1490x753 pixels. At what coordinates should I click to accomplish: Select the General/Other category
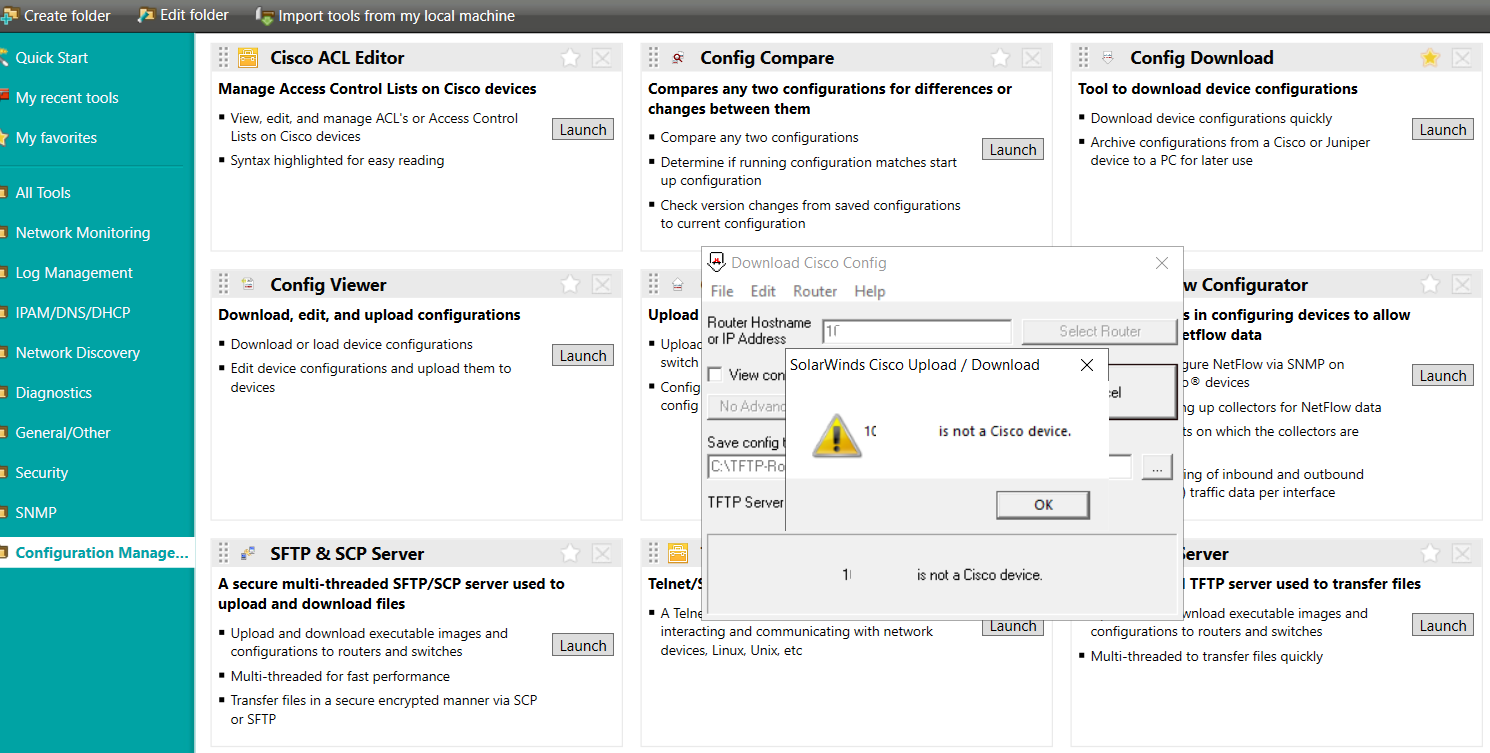(x=63, y=433)
